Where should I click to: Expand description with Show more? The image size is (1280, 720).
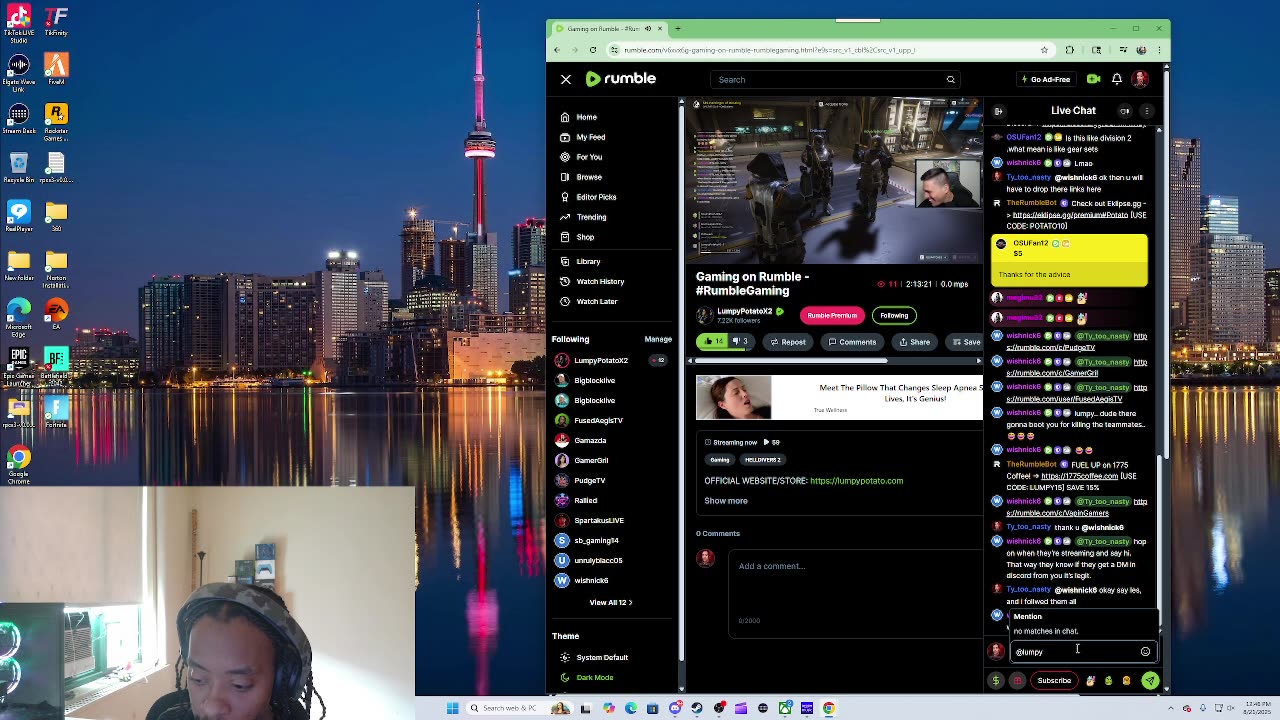click(x=726, y=501)
